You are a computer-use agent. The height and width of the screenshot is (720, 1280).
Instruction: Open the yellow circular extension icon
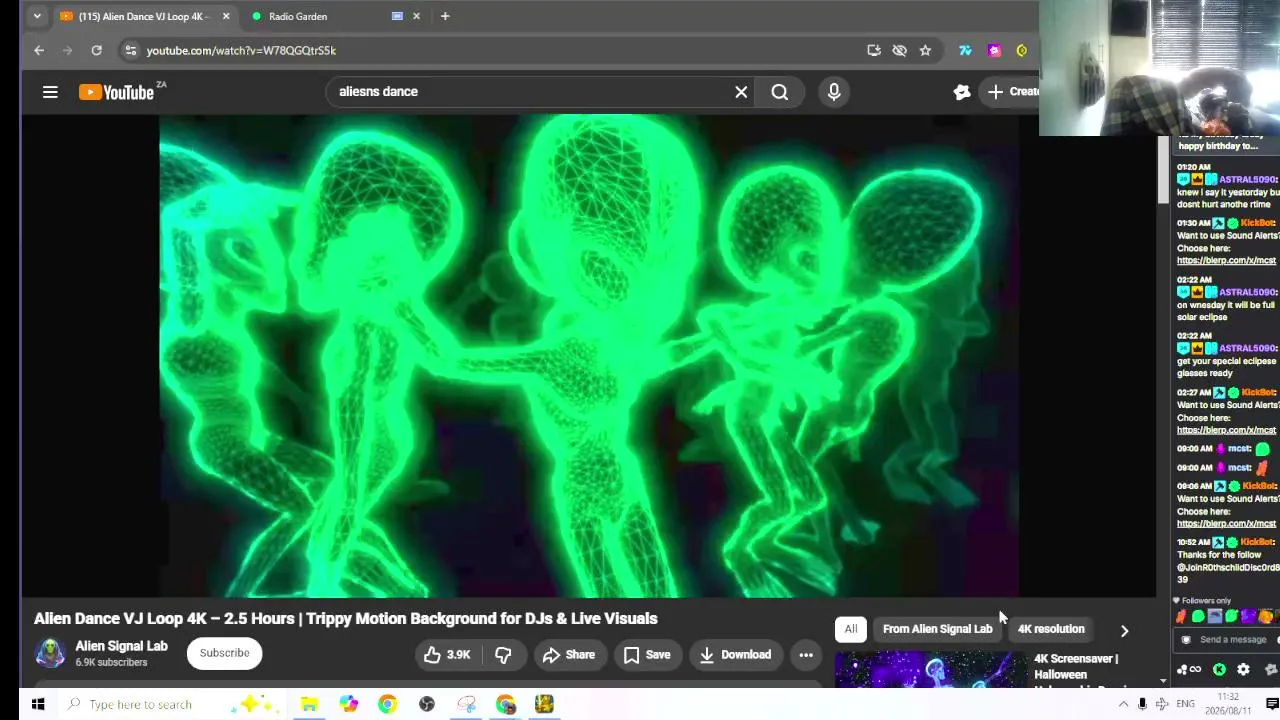(1022, 50)
